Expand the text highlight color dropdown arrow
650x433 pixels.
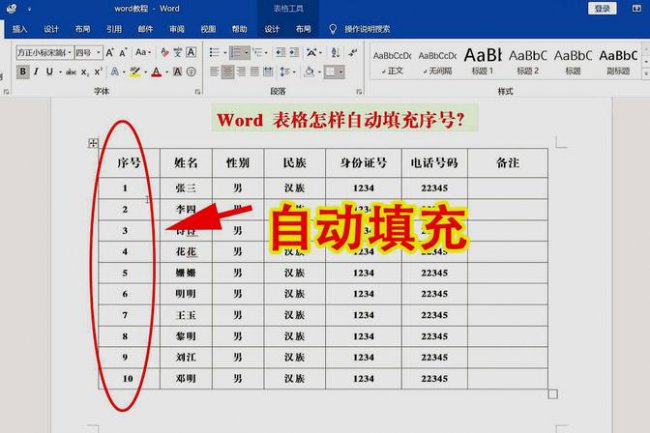click(x=146, y=73)
